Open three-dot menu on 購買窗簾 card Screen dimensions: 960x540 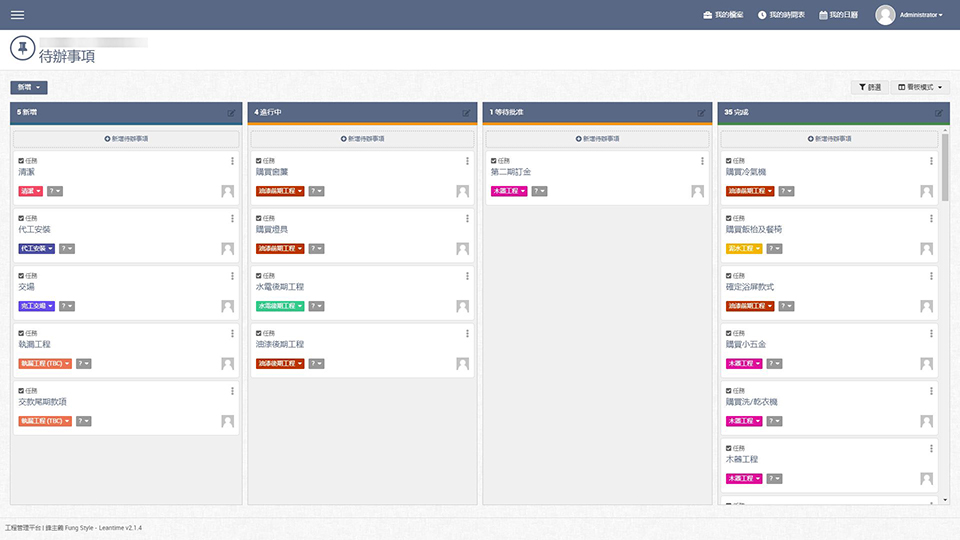[x=466, y=161]
